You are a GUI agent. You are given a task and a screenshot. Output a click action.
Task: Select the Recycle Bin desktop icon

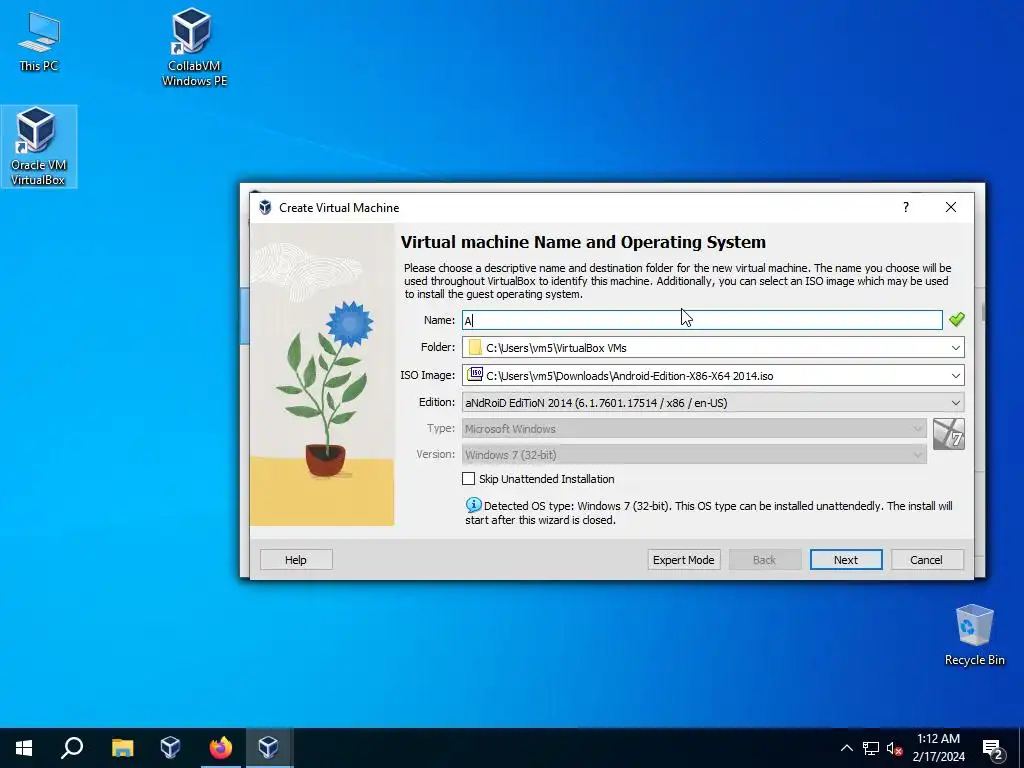click(974, 635)
